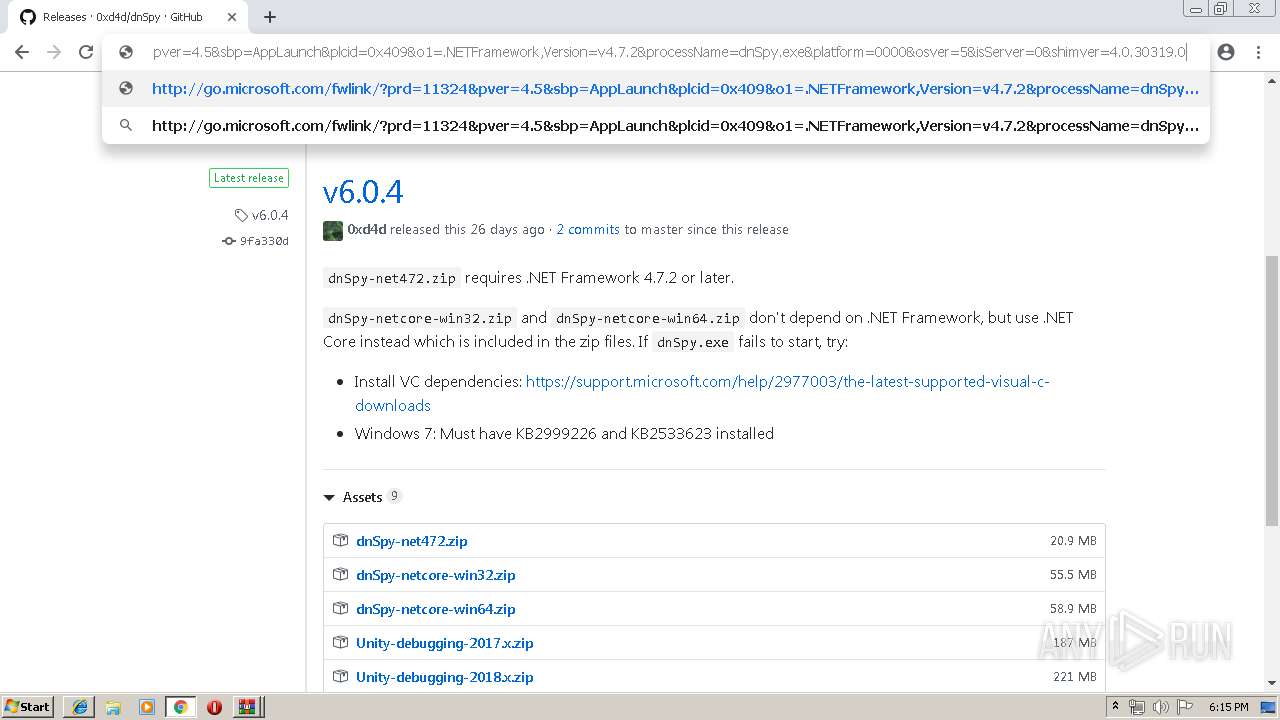Click the globe icon in the address bar
The image size is (1280, 720).
coord(126,52)
